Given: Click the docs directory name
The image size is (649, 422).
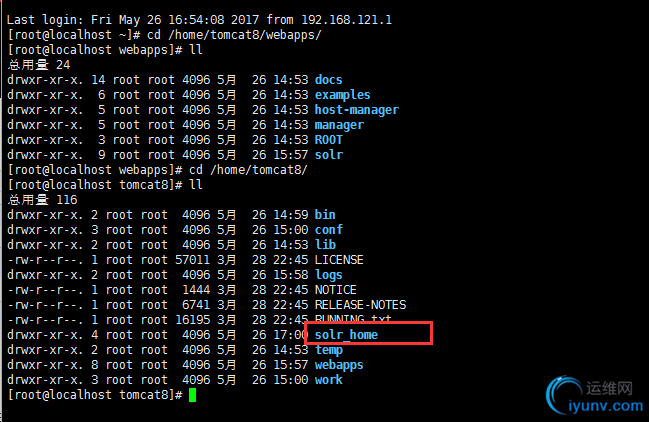Looking at the screenshot, I should [x=328, y=79].
